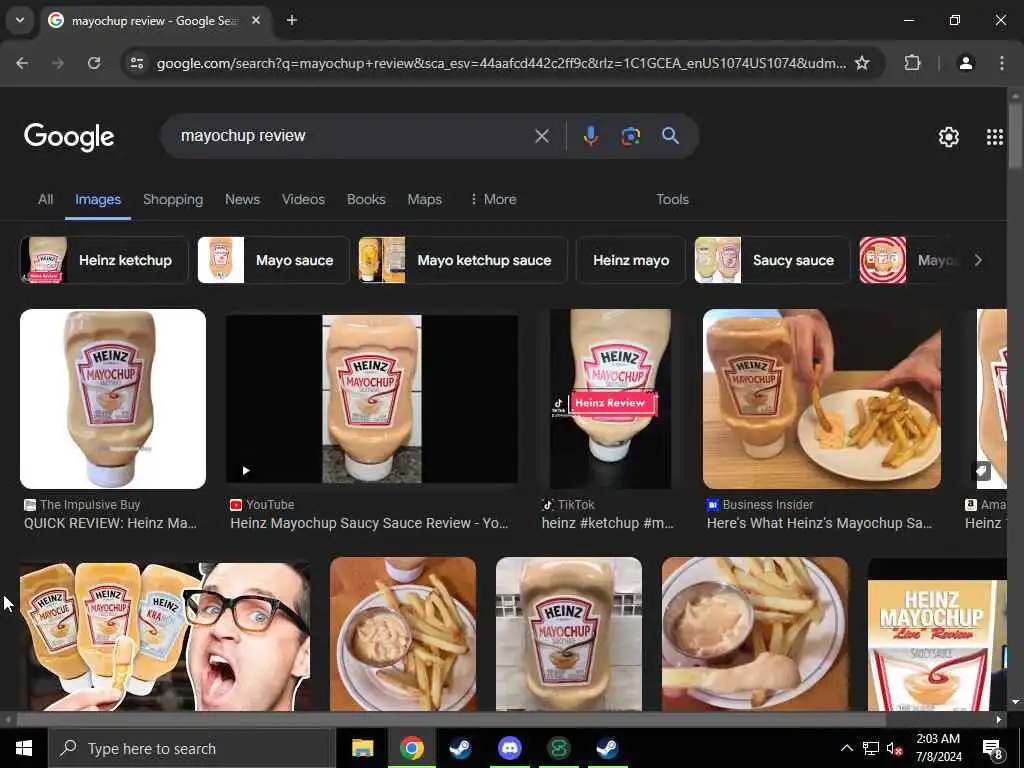The height and width of the screenshot is (768, 1024).
Task: Click the browser address bar URL
Action: tap(501, 63)
